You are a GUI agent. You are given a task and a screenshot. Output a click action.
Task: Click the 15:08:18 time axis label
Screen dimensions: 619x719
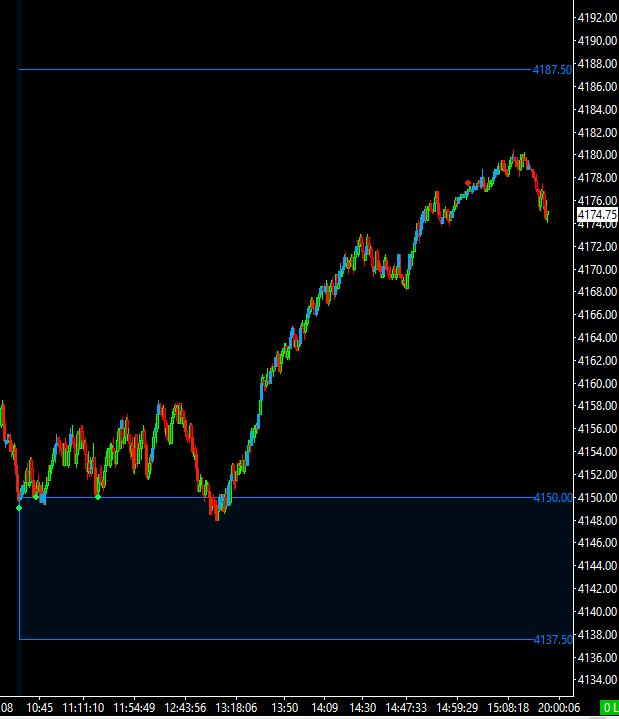click(x=508, y=708)
